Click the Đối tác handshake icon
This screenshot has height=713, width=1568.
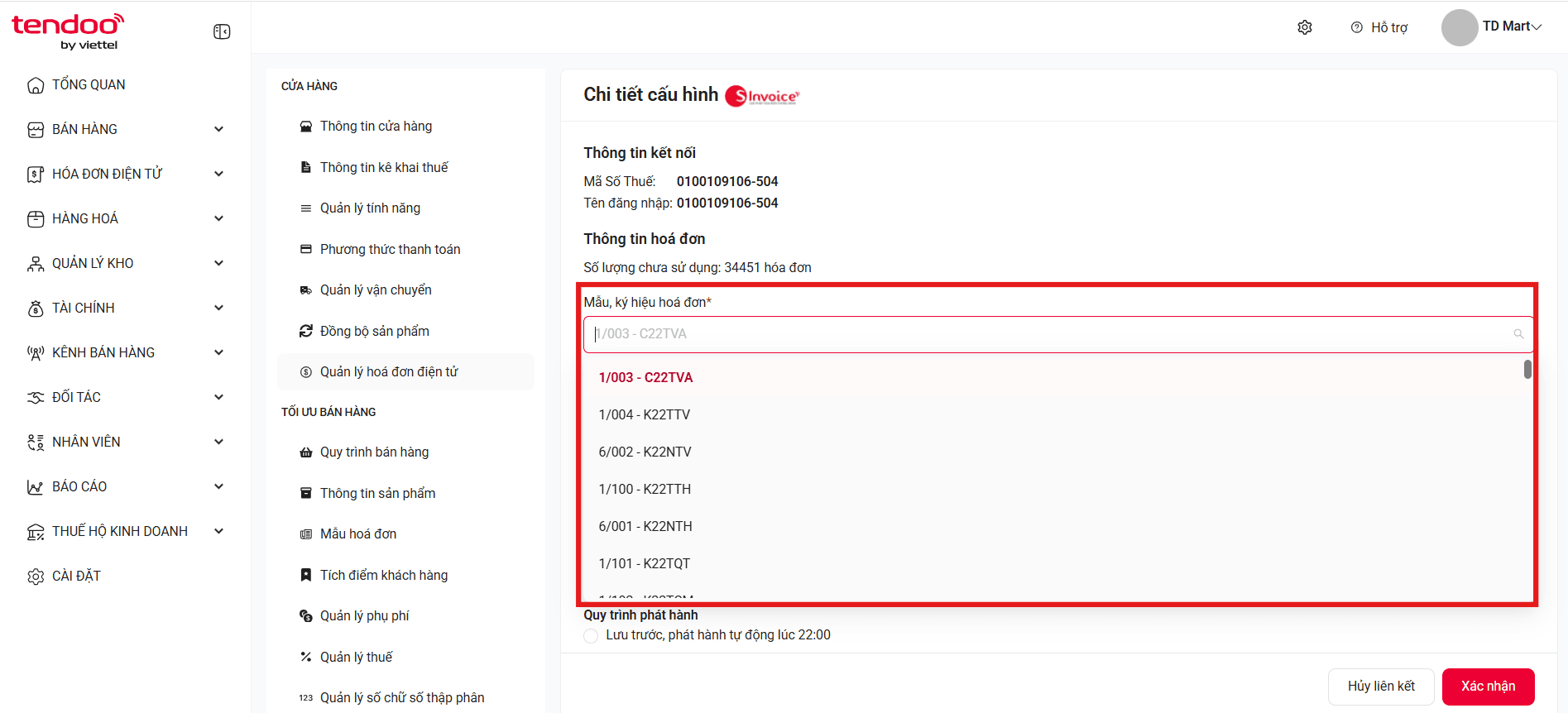point(36,398)
